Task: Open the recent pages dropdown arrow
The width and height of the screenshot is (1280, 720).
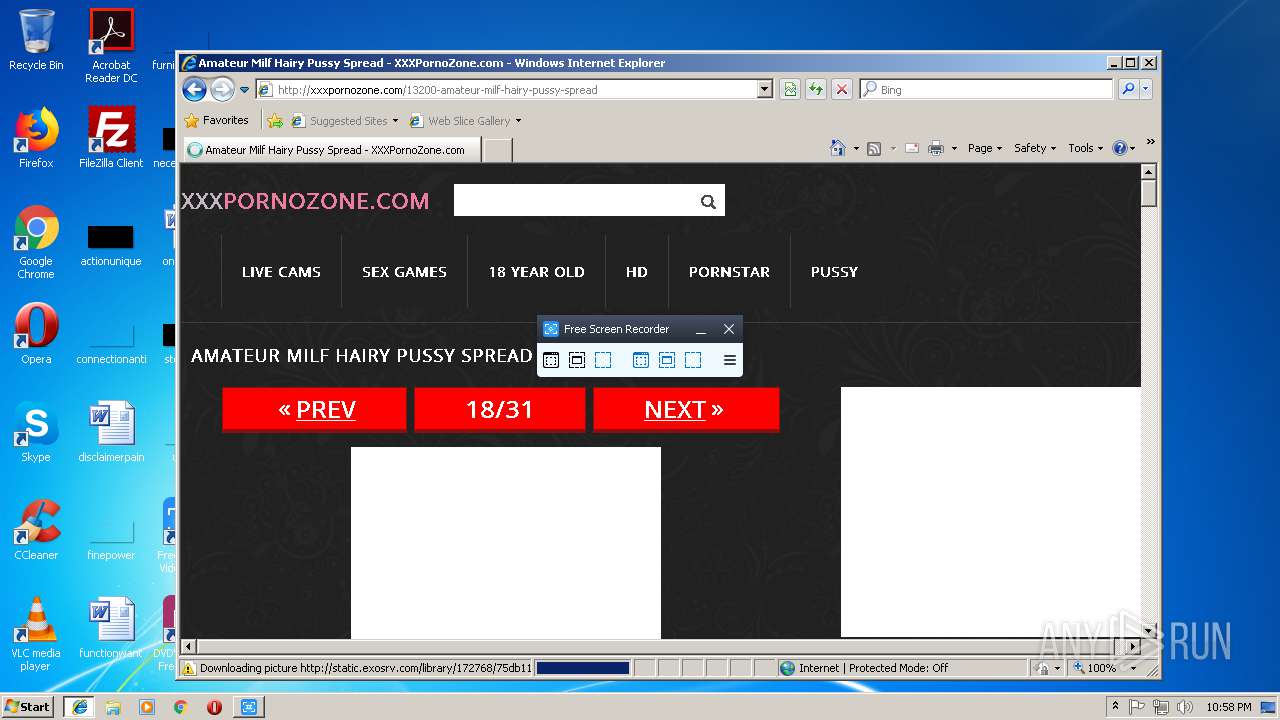Action: click(x=244, y=90)
